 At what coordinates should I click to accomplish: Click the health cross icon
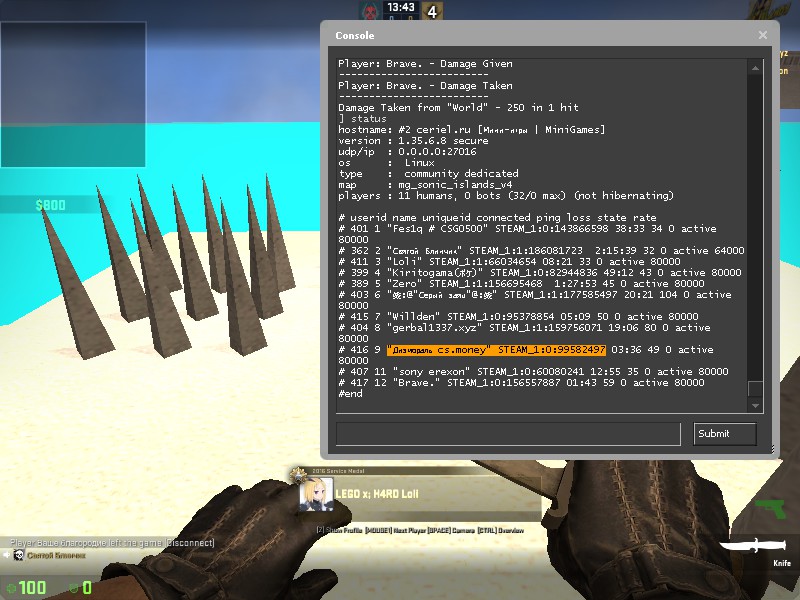pyautogui.click(x=11, y=588)
